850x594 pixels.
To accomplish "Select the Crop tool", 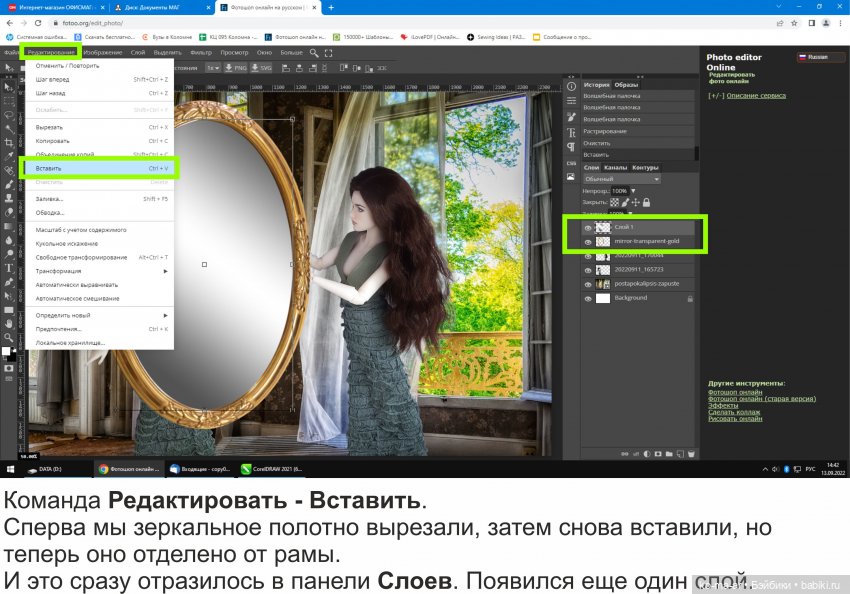I will tap(6, 144).
